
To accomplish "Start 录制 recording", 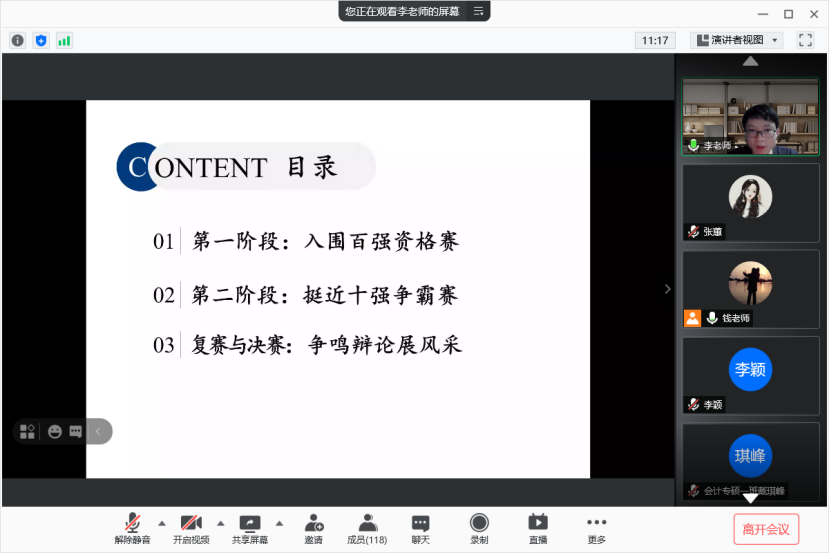I will coord(479,528).
